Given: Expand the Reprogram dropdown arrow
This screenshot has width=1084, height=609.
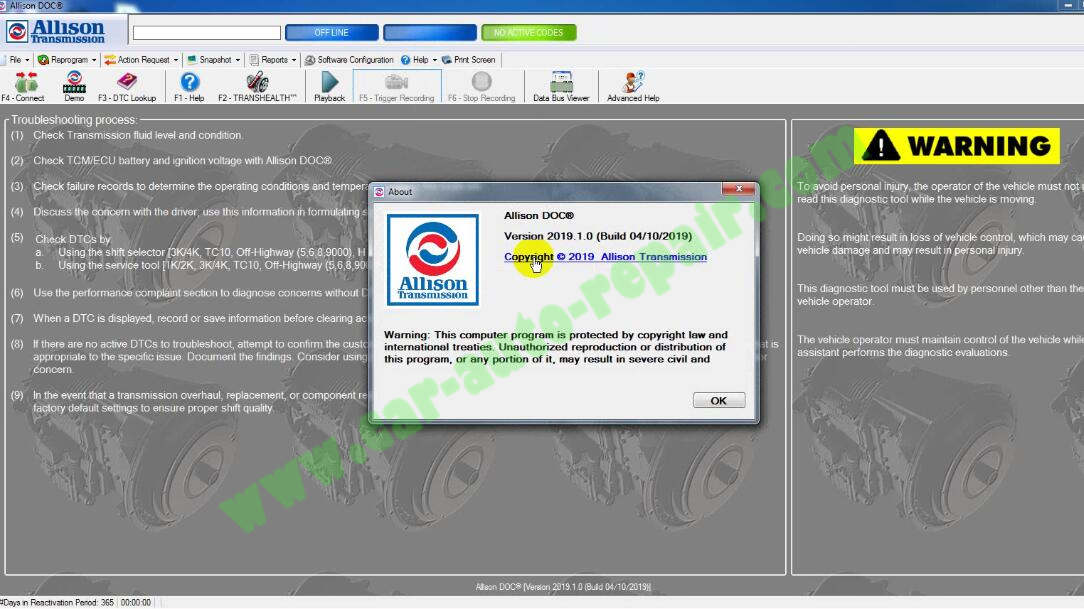Looking at the screenshot, I should (x=94, y=61).
